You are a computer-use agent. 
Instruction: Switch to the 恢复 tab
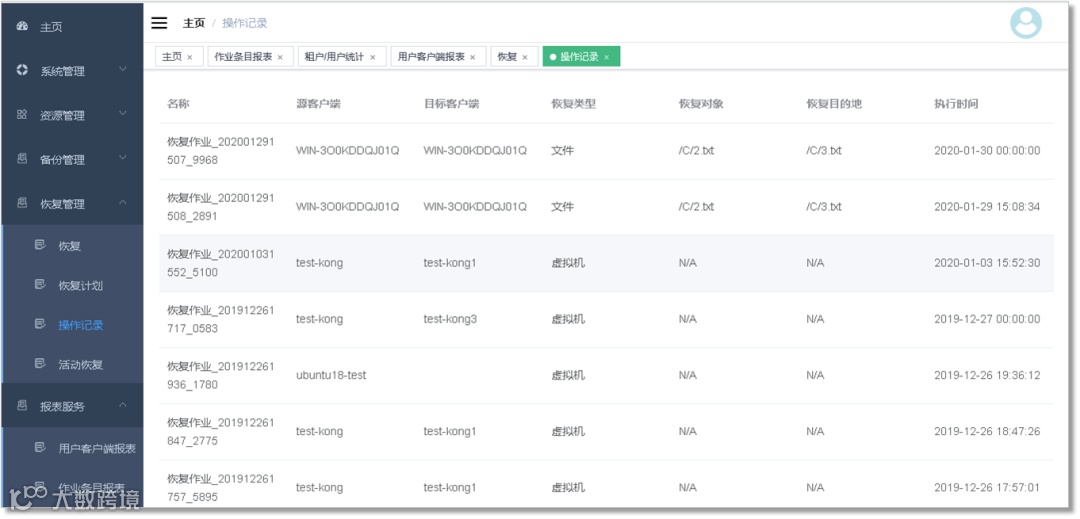(x=515, y=56)
